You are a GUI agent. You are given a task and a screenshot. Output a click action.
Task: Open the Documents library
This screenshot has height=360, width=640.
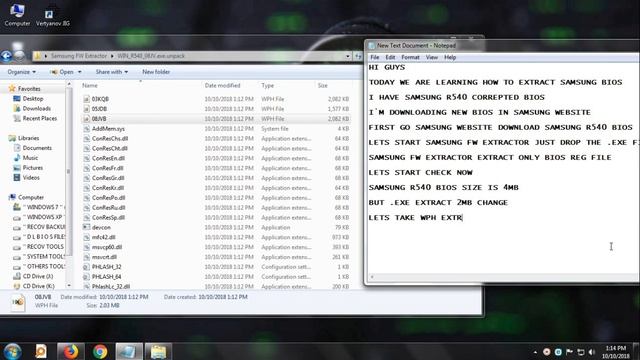pyautogui.click(x=37, y=148)
